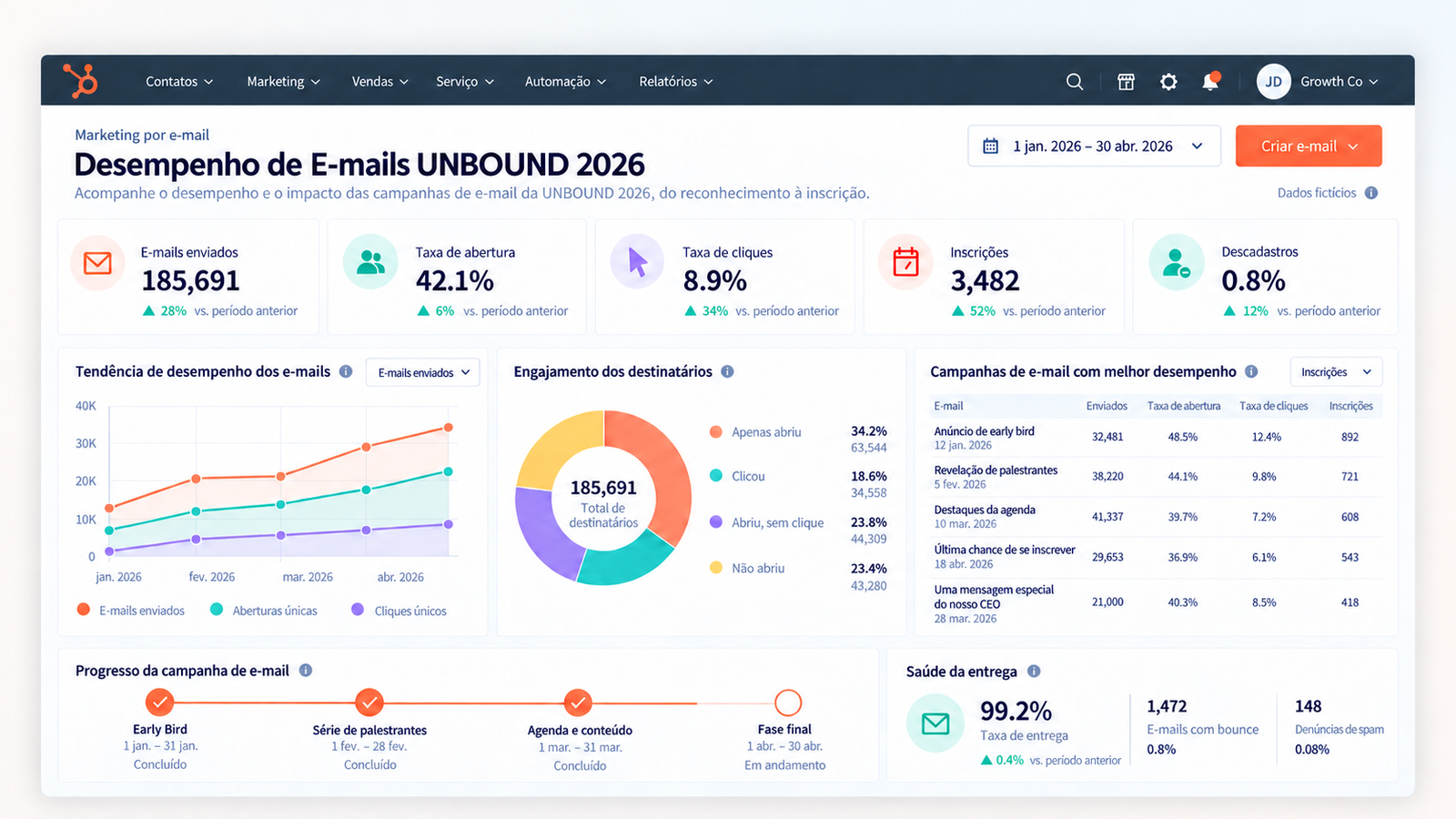Screen dimensions: 1456x819
Task: Click the info icon beside Dados fictícios
Action: (x=1371, y=193)
